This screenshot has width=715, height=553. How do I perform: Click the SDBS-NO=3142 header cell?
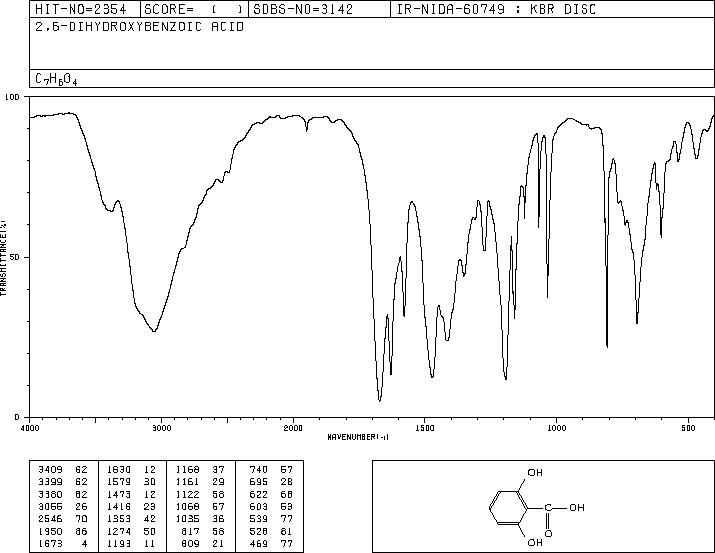pos(319,9)
